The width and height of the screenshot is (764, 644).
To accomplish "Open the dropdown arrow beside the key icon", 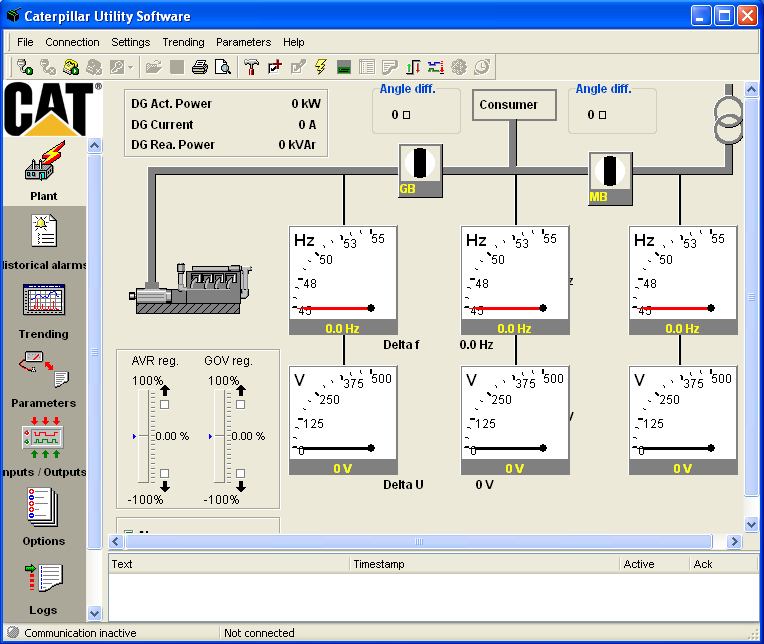I will [131, 67].
